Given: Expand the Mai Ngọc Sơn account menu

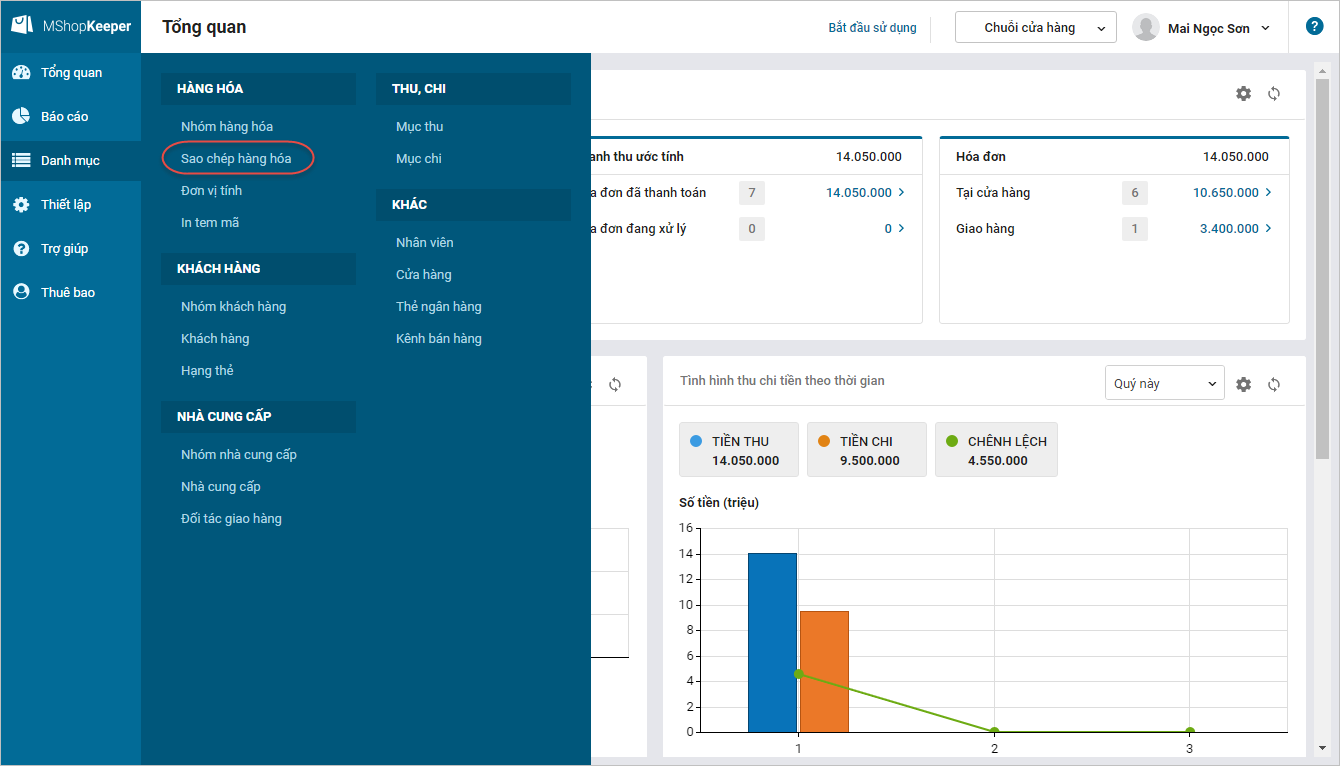Looking at the screenshot, I should (1203, 28).
